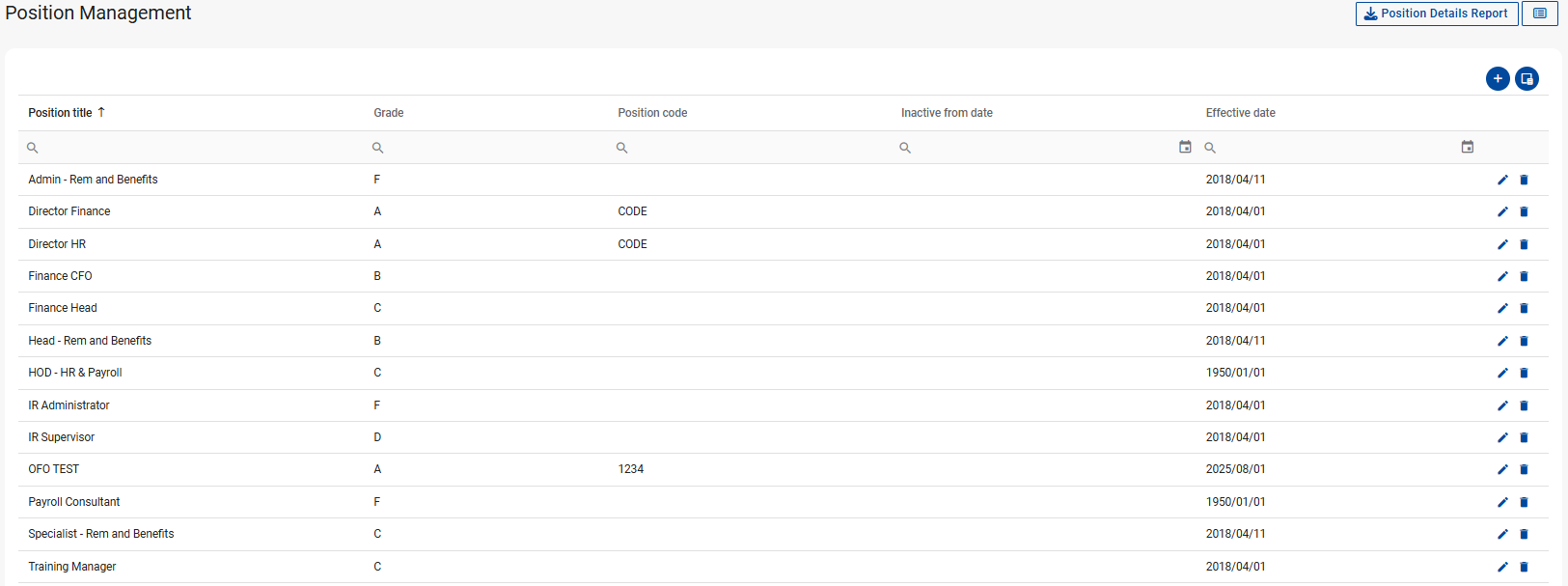Edit the Training Manager position
The height and width of the screenshot is (586, 1568).
point(1502,567)
